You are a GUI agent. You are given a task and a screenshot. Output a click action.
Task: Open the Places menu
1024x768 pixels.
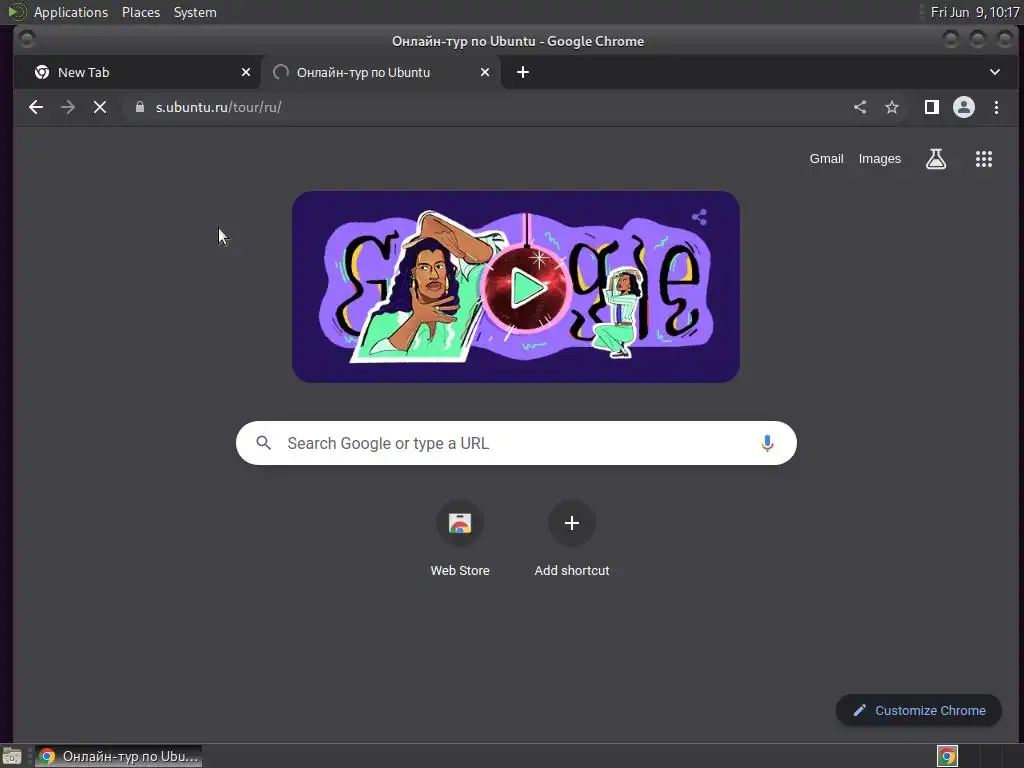(x=141, y=12)
